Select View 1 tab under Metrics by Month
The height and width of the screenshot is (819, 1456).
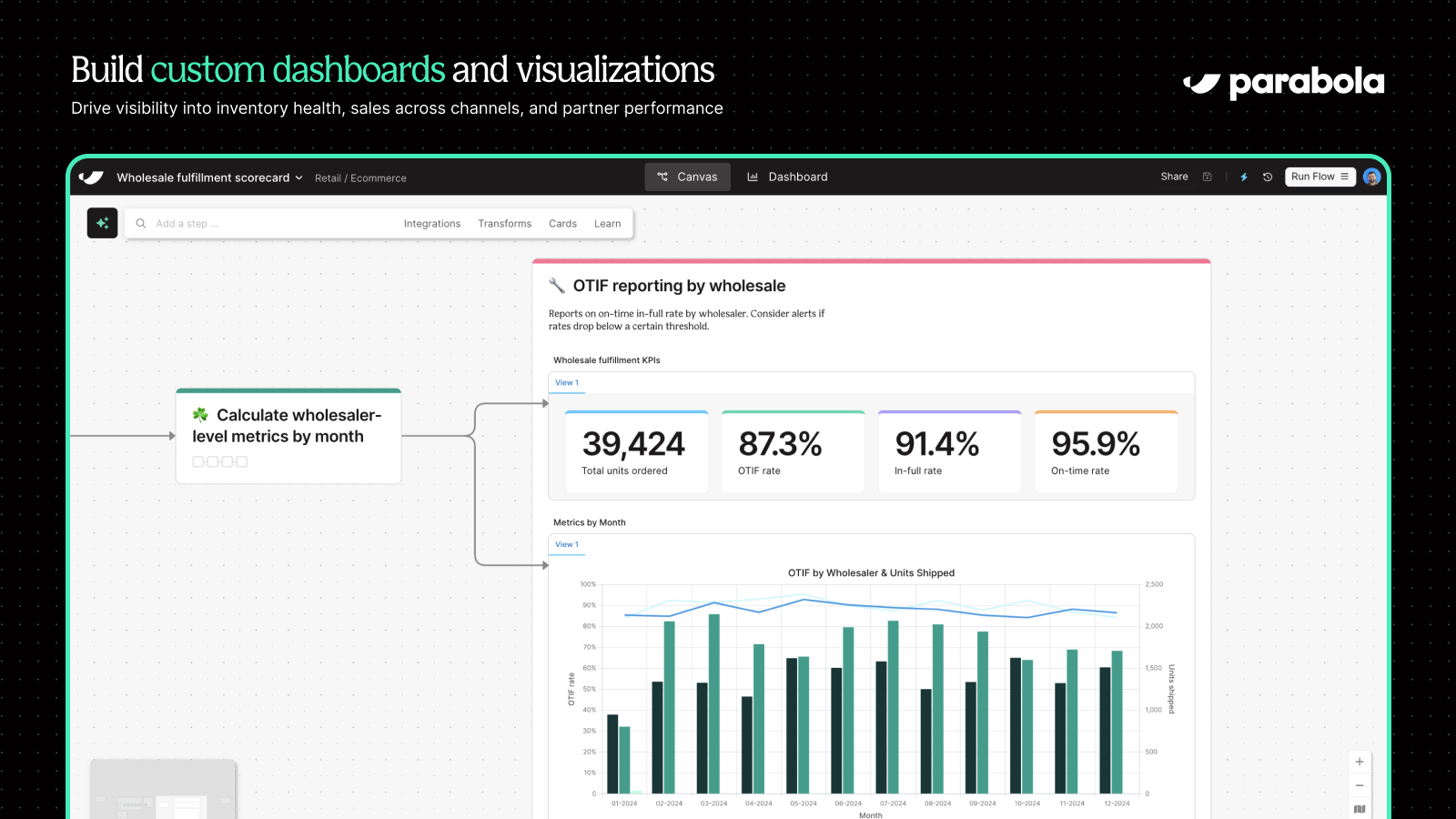click(x=567, y=545)
